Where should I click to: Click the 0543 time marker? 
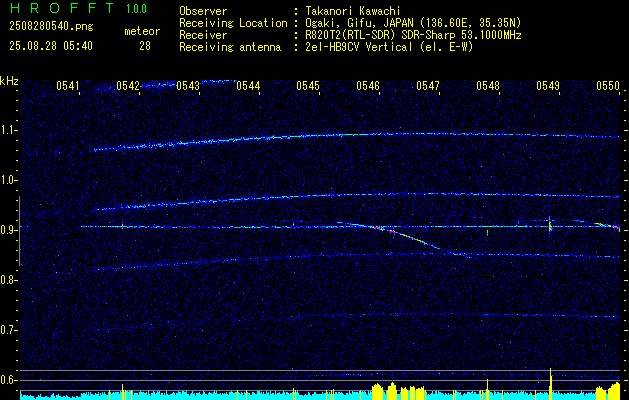[188, 85]
